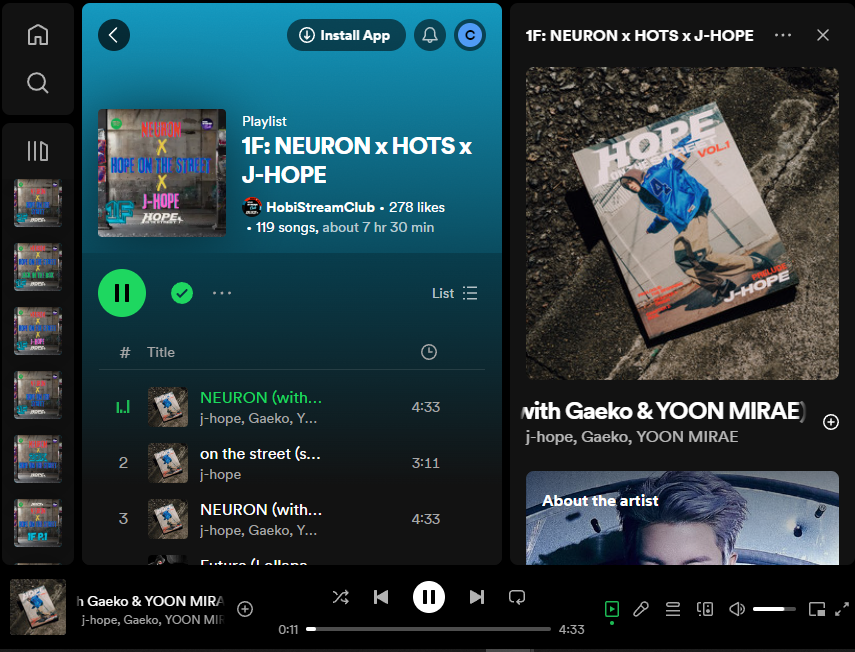The width and height of the screenshot is (855, 652).
Task: Open fourth playlist thumbnail in library sidebar
Action: click(38, 395)
